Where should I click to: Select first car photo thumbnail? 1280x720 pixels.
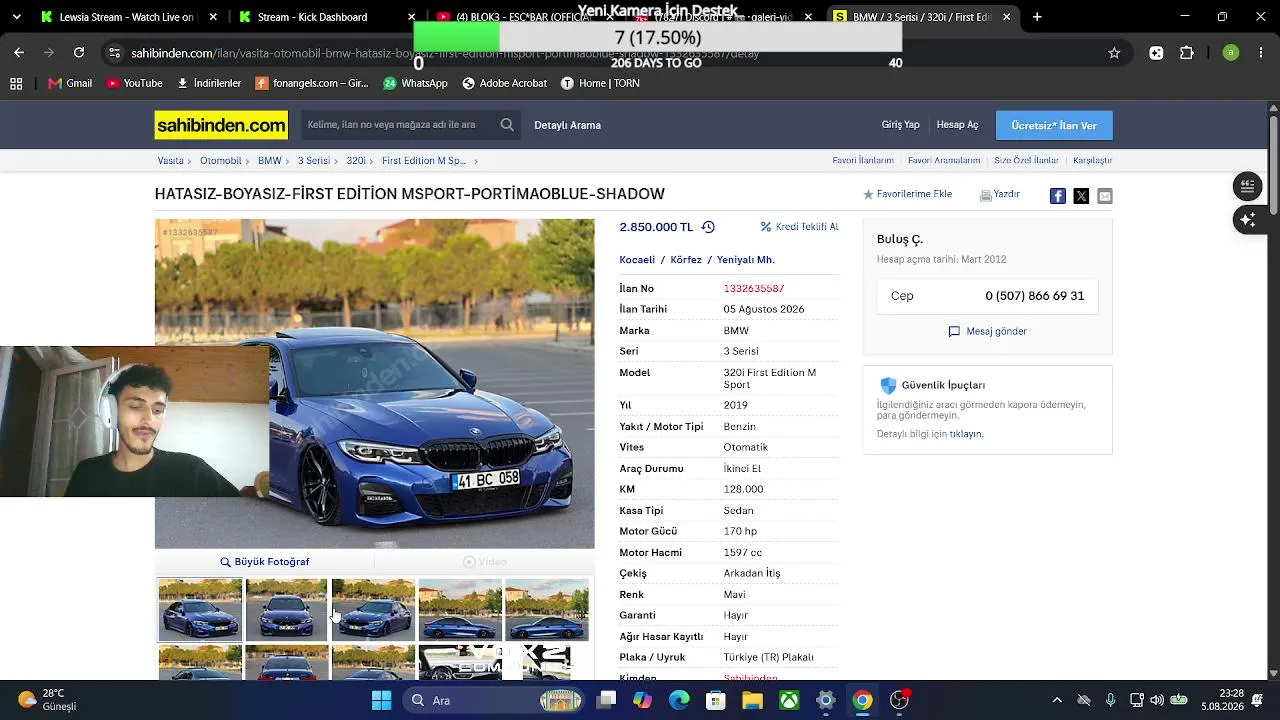point(200,609)
